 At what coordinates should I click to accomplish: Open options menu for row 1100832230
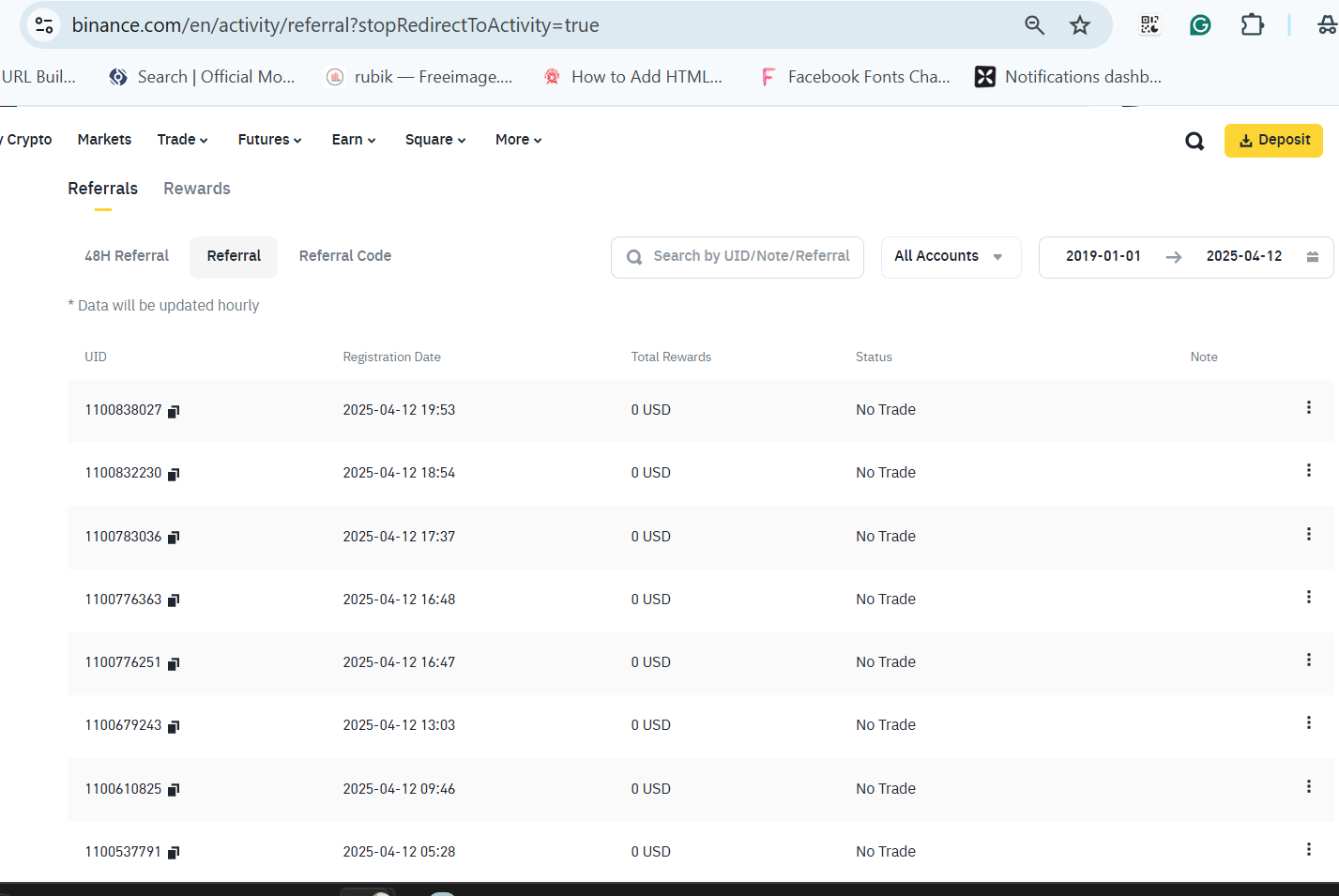pos(1309,470)
